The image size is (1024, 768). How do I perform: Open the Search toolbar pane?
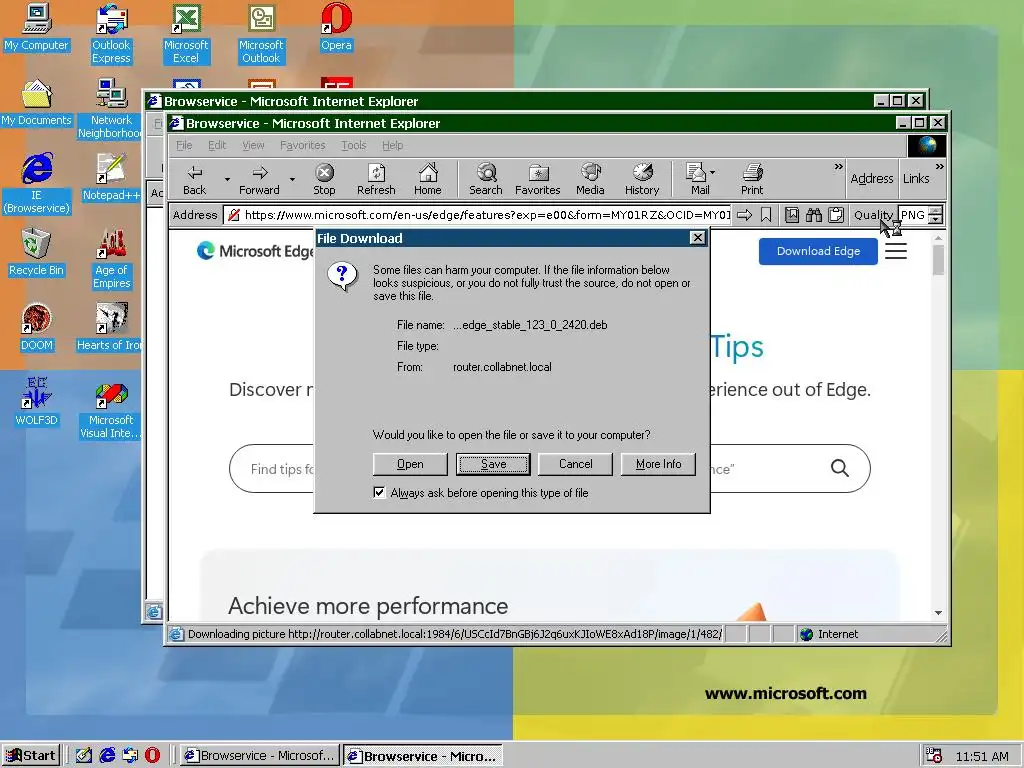pos(486,180)
